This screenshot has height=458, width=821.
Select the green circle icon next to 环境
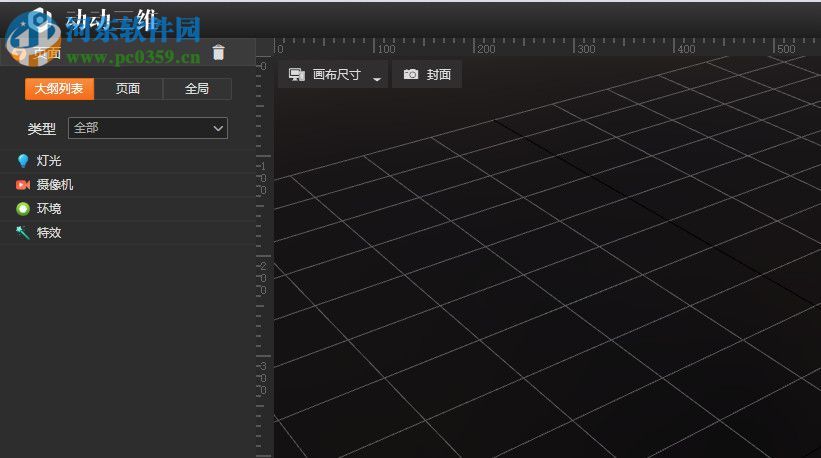pos(23,209)
